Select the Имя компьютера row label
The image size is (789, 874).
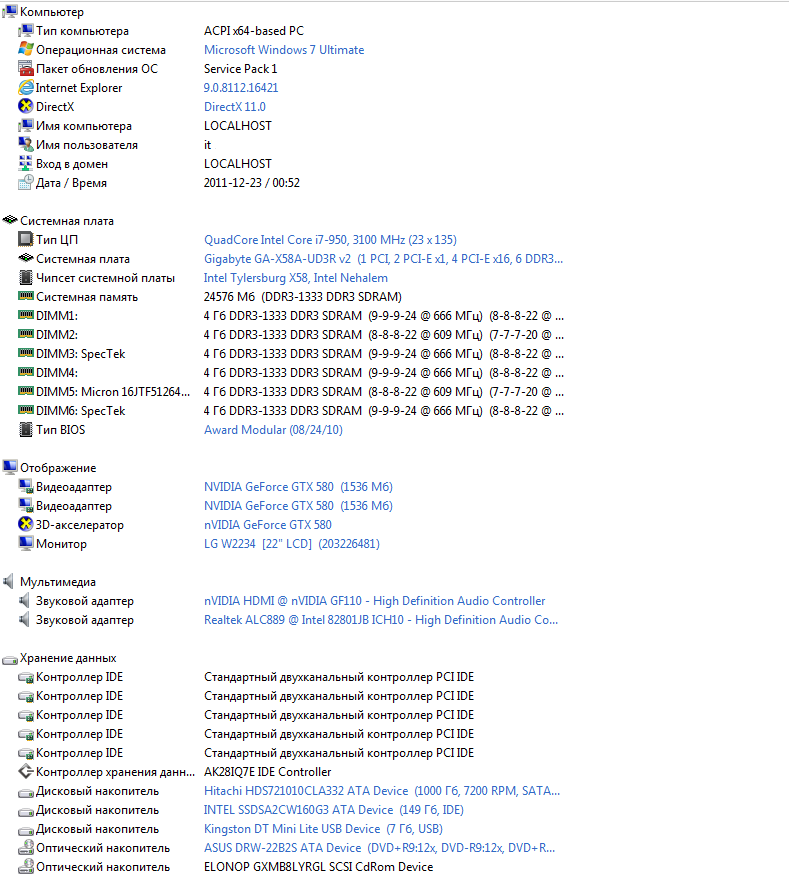(84, 126)
